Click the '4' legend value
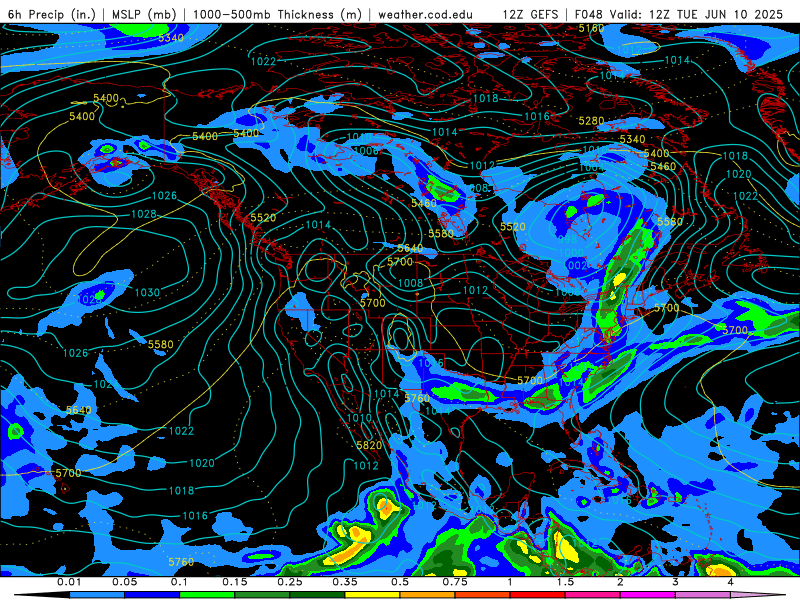 [x=731, y=582]
